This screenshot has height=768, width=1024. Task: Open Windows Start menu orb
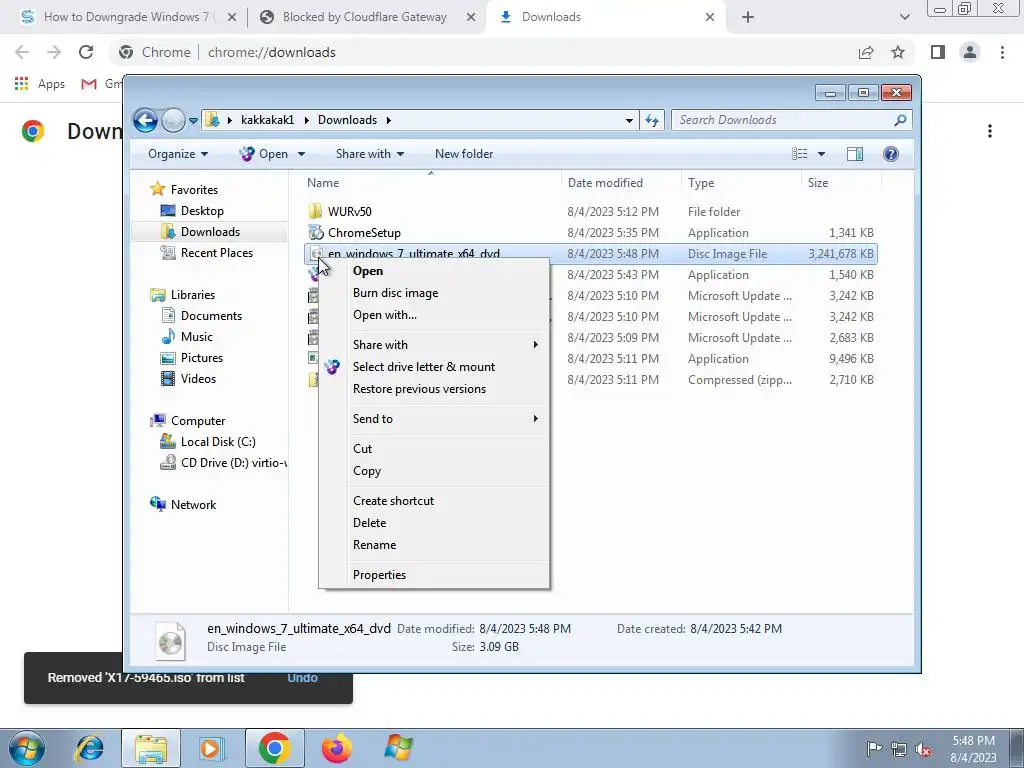pyautogui.click(x=27, y=748)
